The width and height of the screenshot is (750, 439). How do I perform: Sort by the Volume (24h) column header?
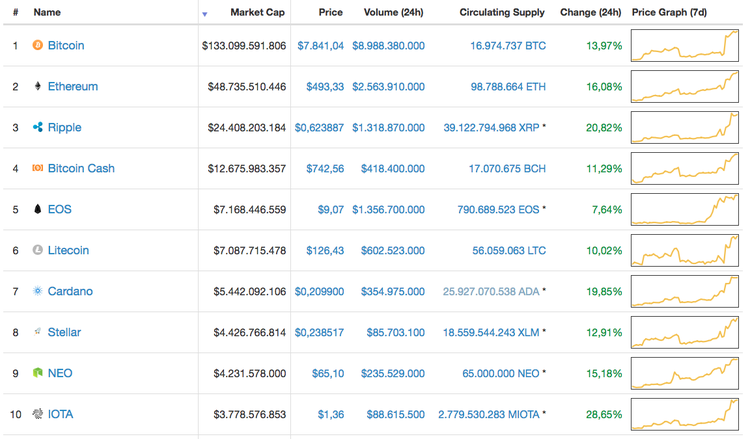[394, 13]
